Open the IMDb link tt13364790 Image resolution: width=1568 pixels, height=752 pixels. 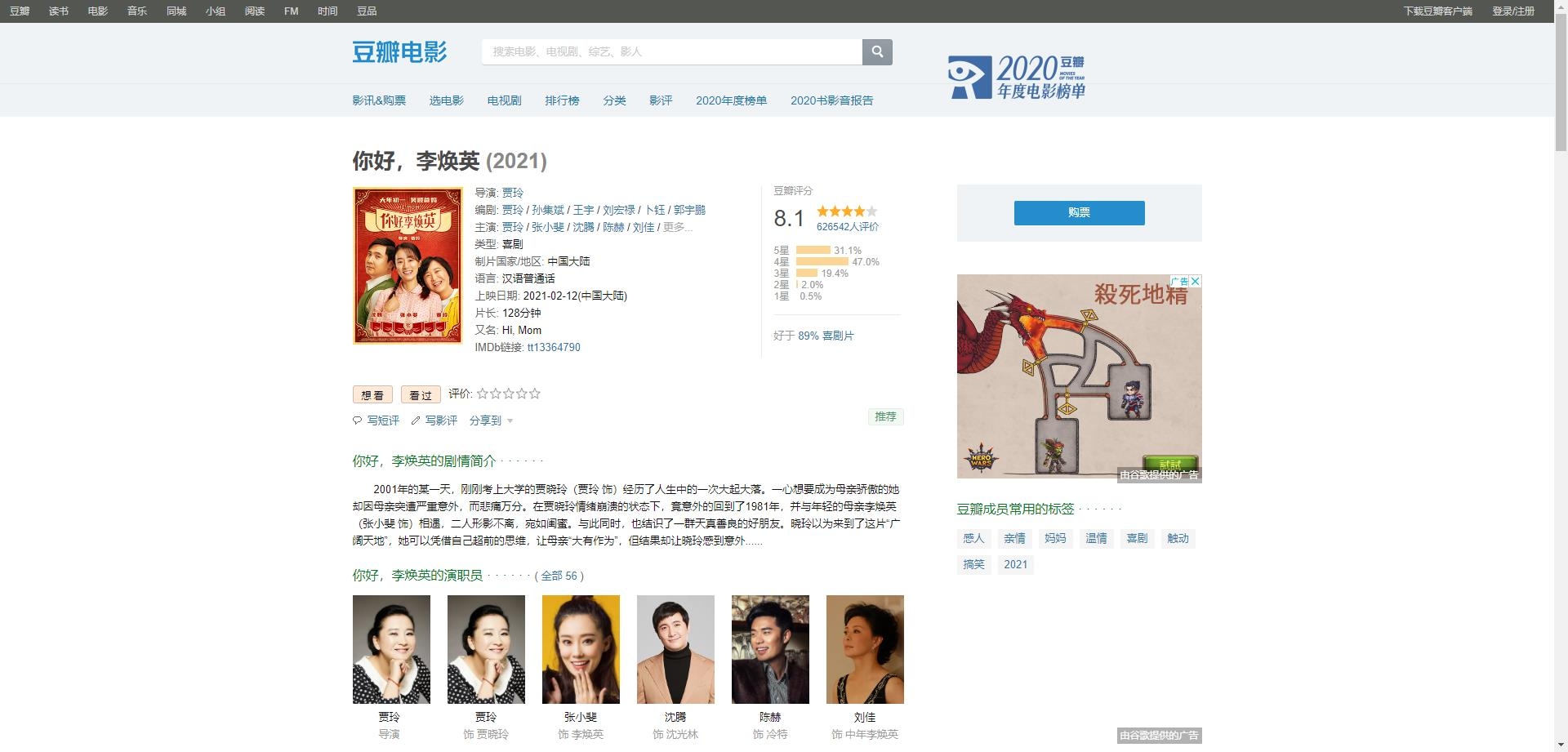[x=554, y=347]
